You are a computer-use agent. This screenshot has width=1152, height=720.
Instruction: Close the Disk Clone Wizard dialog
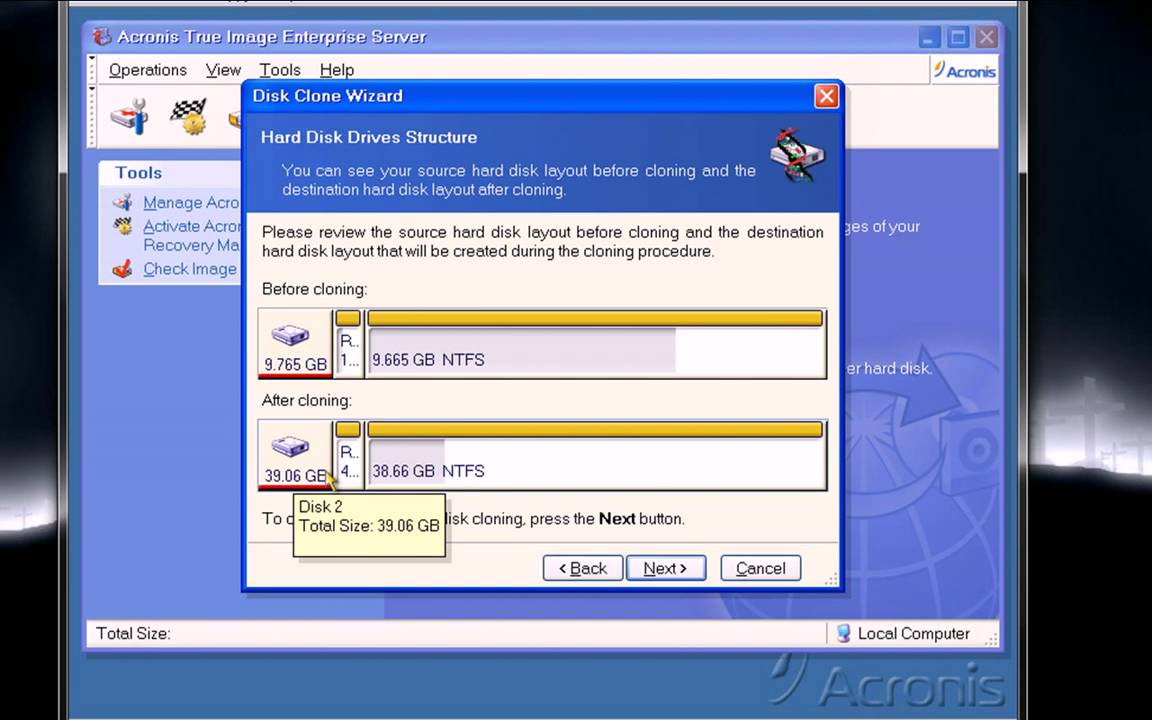click(x=827, y=96)
